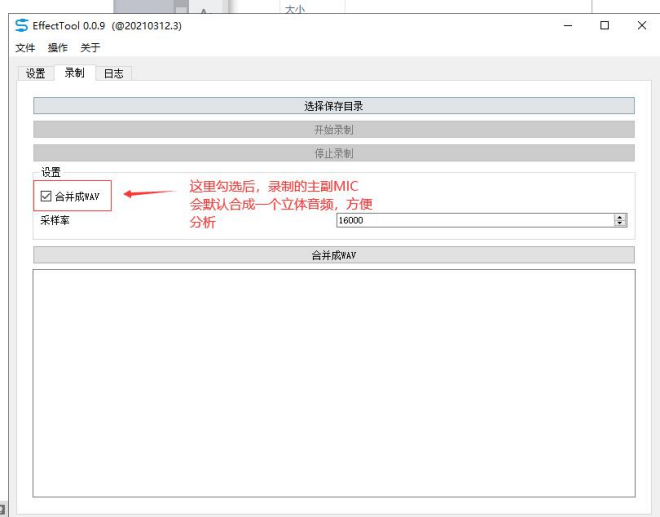The width and height of the screenshot is (660, 517).
Task: Open the 文件 menu
Action: click(x=25, y=48)
